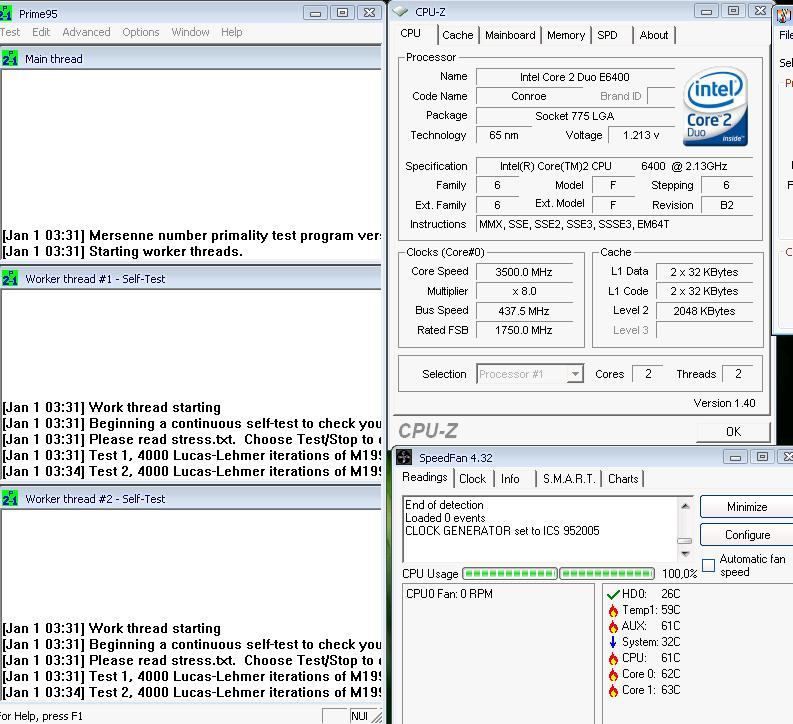Click the Main thread window icon
This screenshot has height=724, width=793.
tap(10, 59)
